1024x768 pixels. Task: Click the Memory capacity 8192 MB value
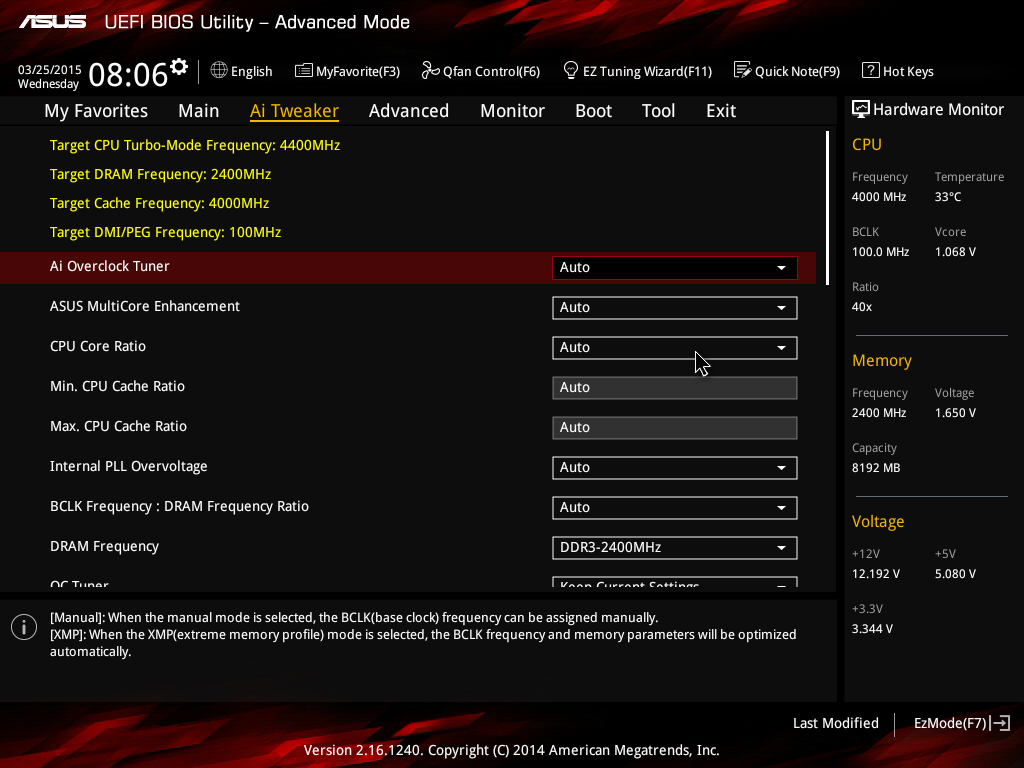click(x=876, y=468)
